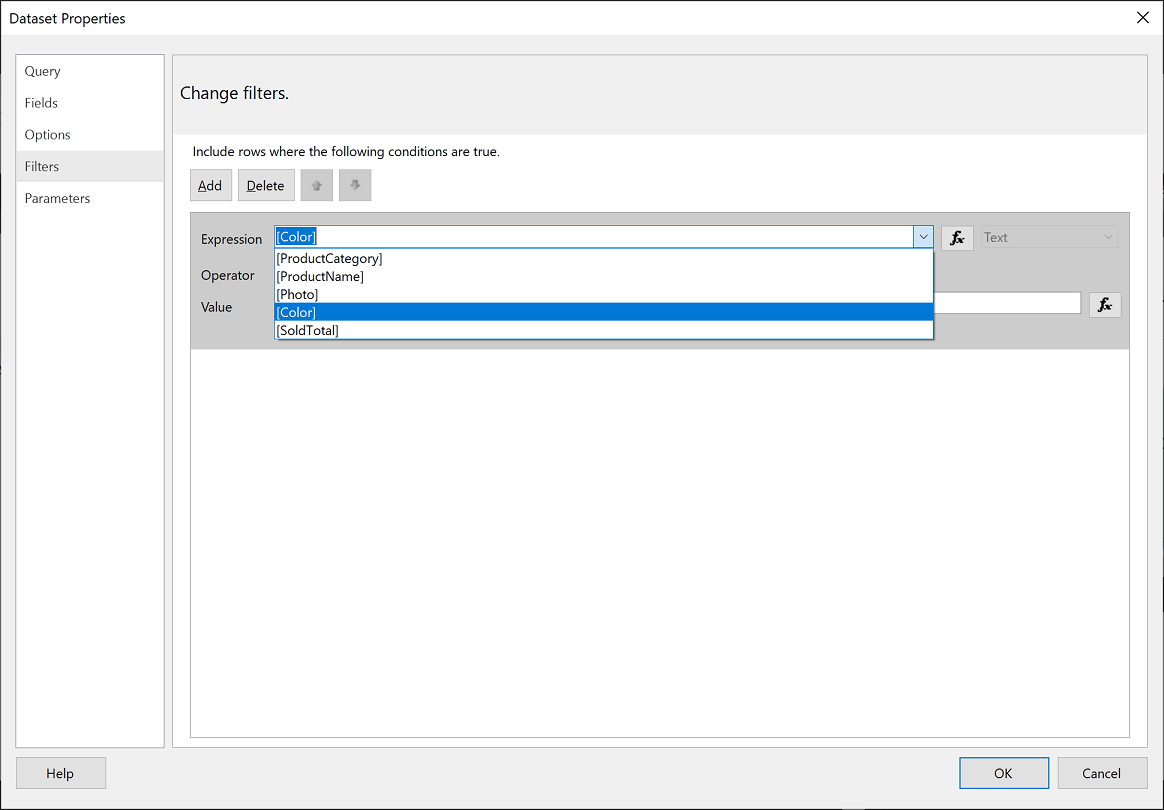1164x810 pixels.
Task: Open the Parameters page
Action: [x=57, y=198]
